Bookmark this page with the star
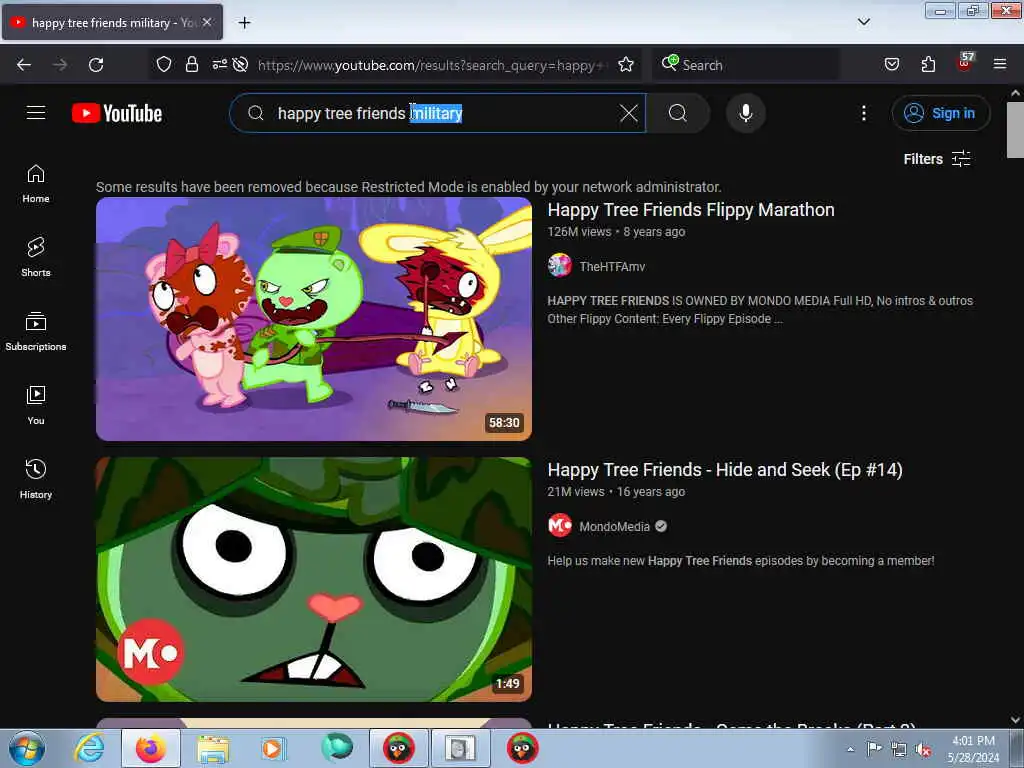The height and width of the screenshot is (768, 1024). 626,64
